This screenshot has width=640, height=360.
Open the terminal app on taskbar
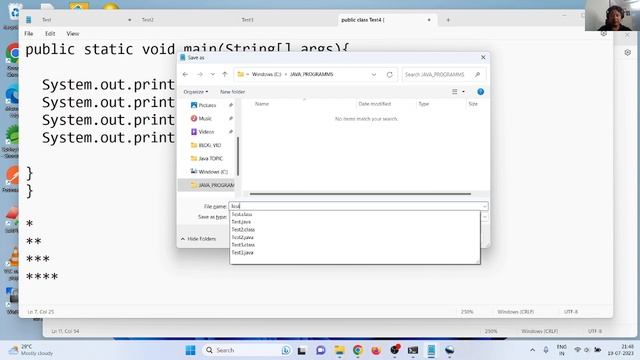pyautogui.click(x=413, y=350)
